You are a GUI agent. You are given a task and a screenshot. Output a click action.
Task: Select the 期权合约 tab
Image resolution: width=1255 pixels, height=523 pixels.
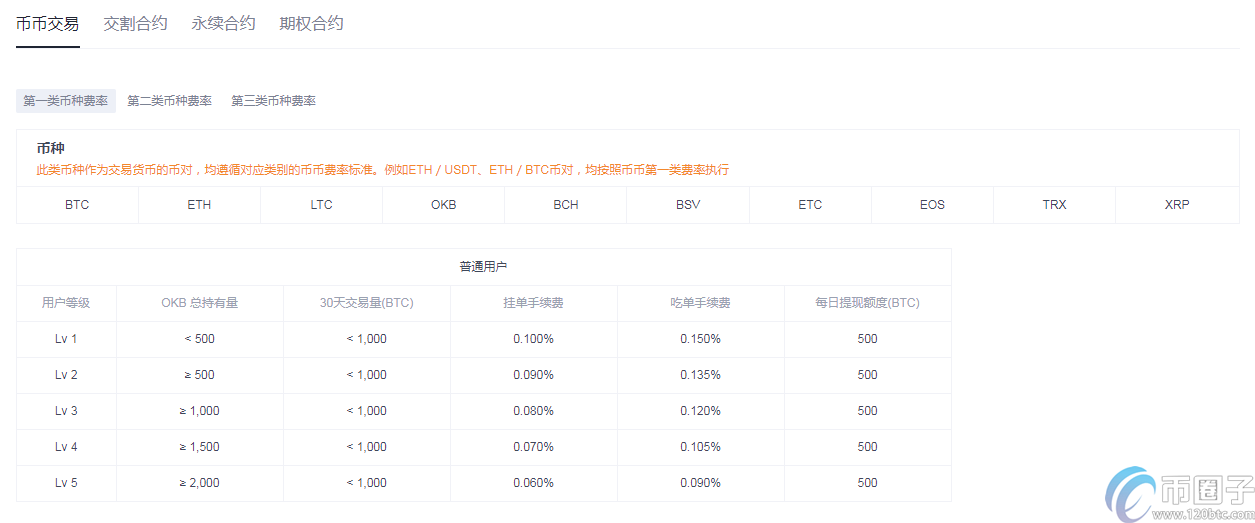[x=311, y=23]
